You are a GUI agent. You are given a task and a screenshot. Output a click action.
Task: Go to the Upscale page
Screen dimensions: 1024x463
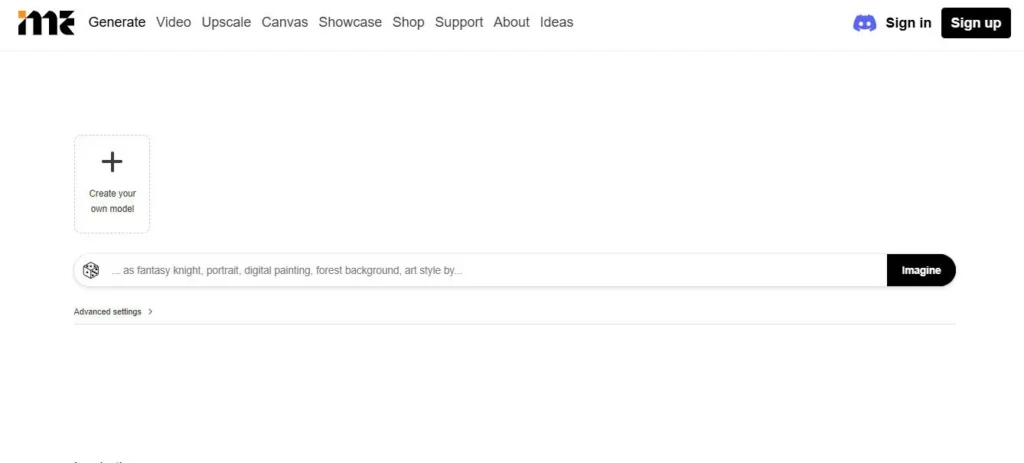pyautogui.click(x=226, y=22)
